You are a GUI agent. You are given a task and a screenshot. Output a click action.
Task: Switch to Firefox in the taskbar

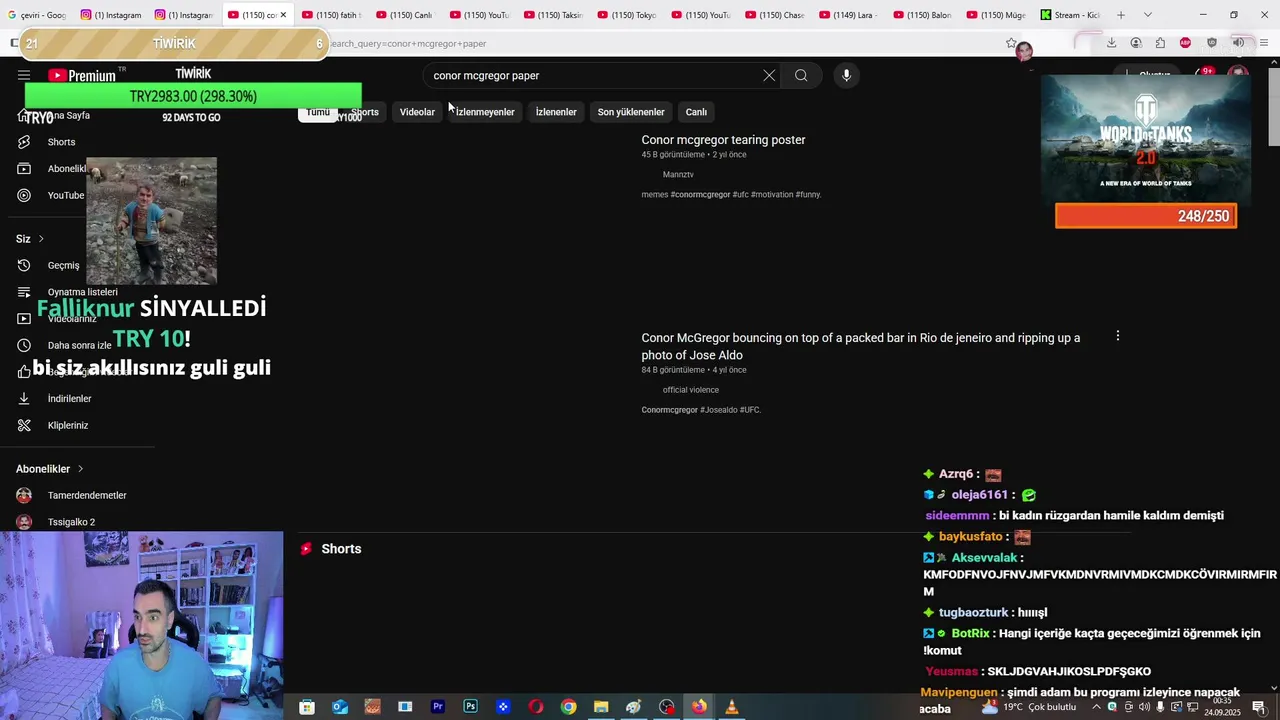tap(699, 707)
